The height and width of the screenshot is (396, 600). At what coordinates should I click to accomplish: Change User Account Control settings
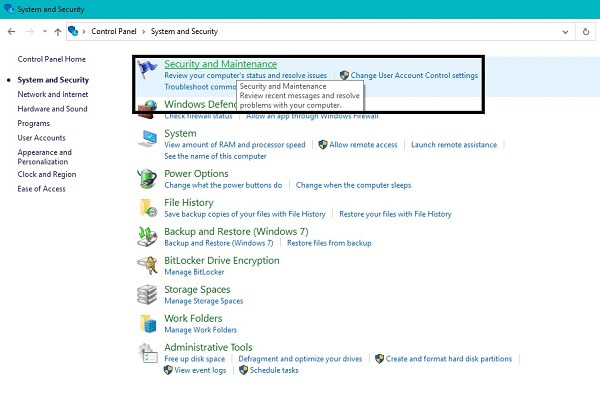tap(414, 75)
